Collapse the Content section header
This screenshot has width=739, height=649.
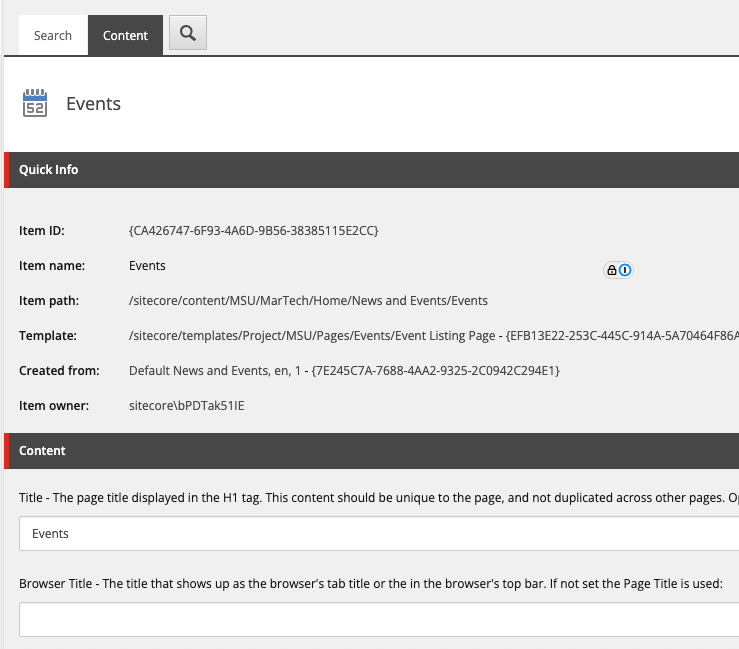pos(371,451)
